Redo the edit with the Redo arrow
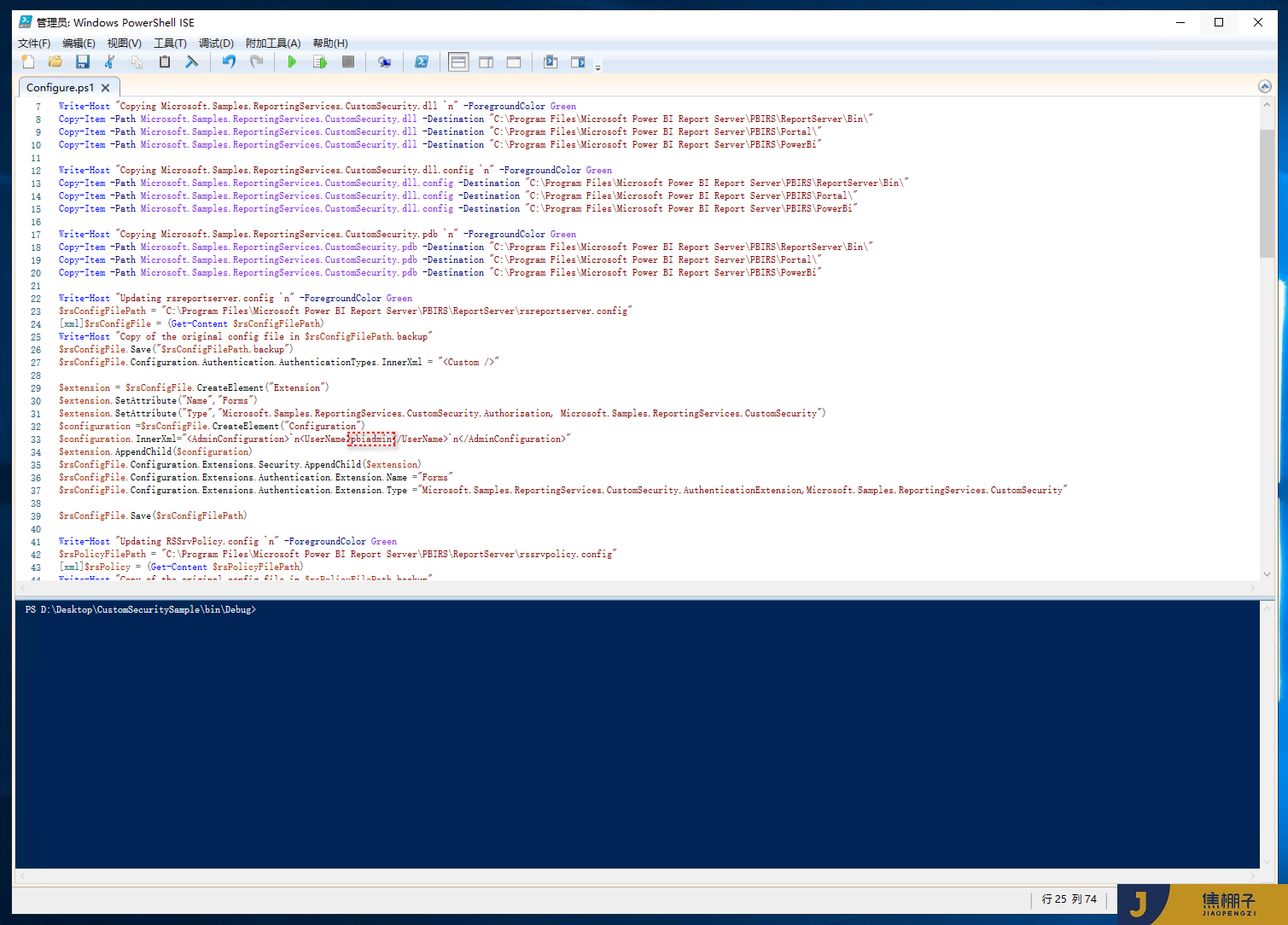Screen dimensions: 1288x925 pyautogui.click(x=256, y=61)
